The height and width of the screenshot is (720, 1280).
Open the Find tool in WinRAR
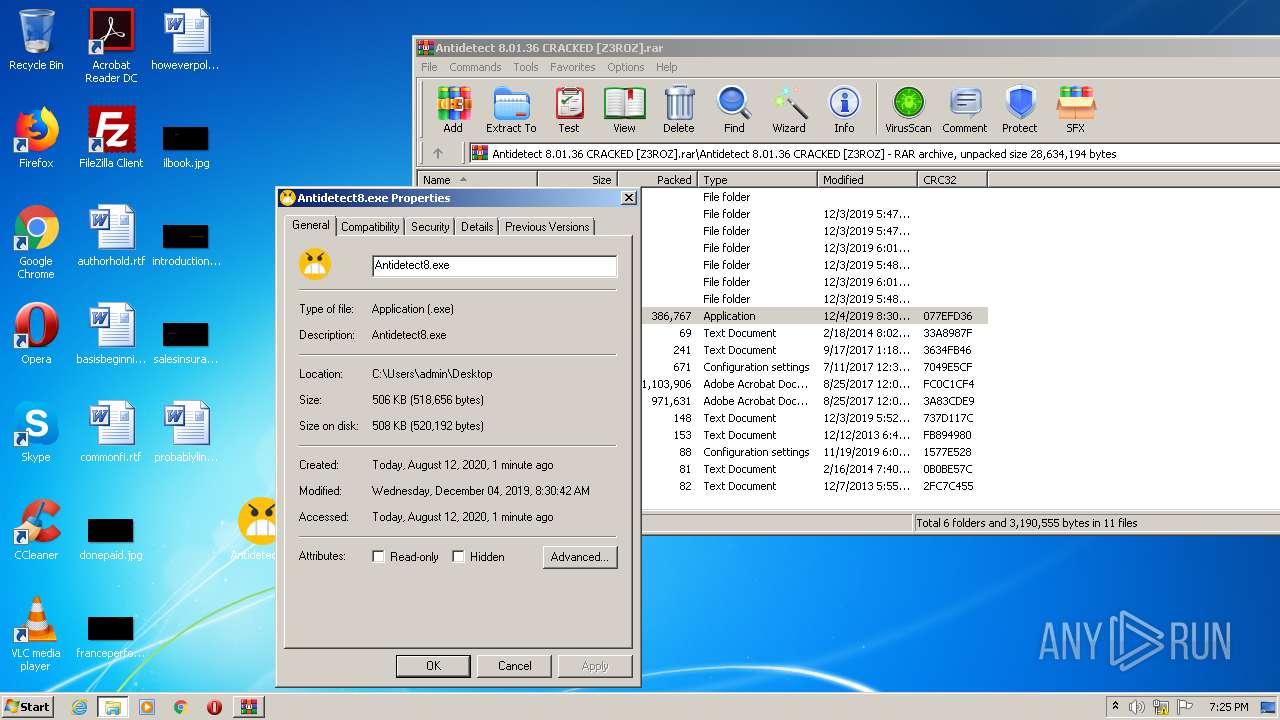734,110
